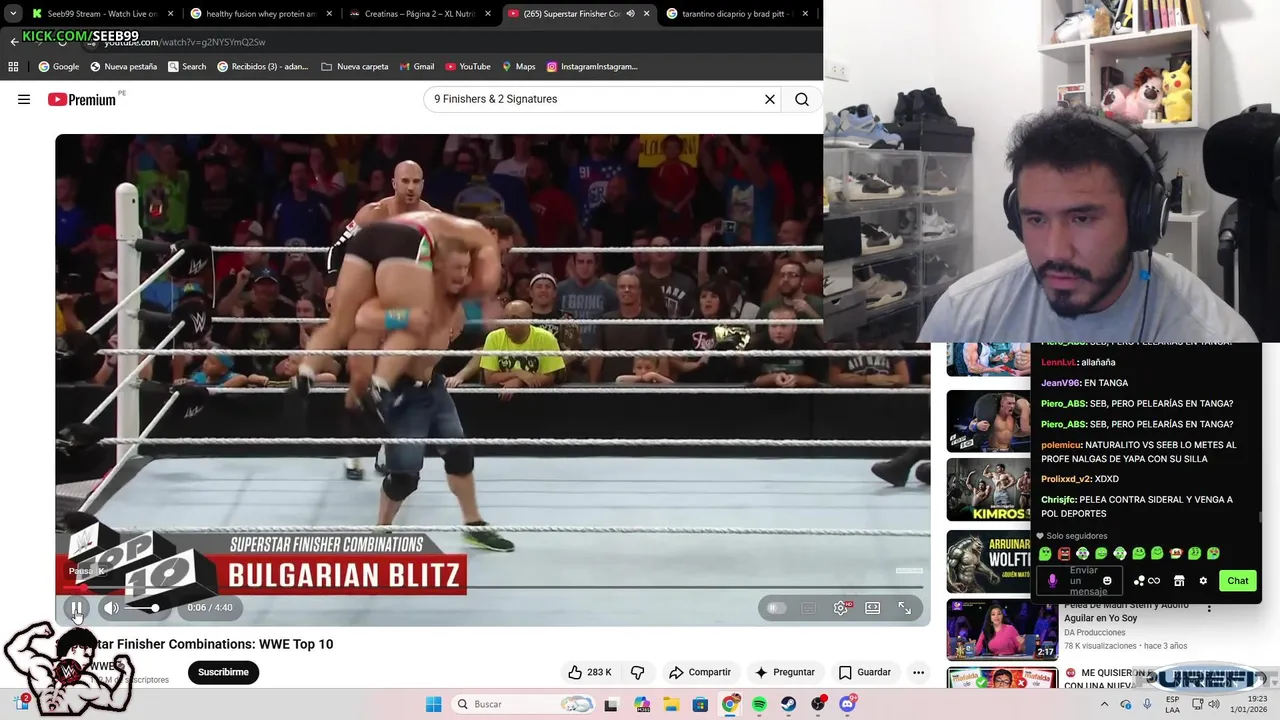Click the purple microphone chat icon
This screenshot has height=720, width=1280.
click(x=1052, y=581)
